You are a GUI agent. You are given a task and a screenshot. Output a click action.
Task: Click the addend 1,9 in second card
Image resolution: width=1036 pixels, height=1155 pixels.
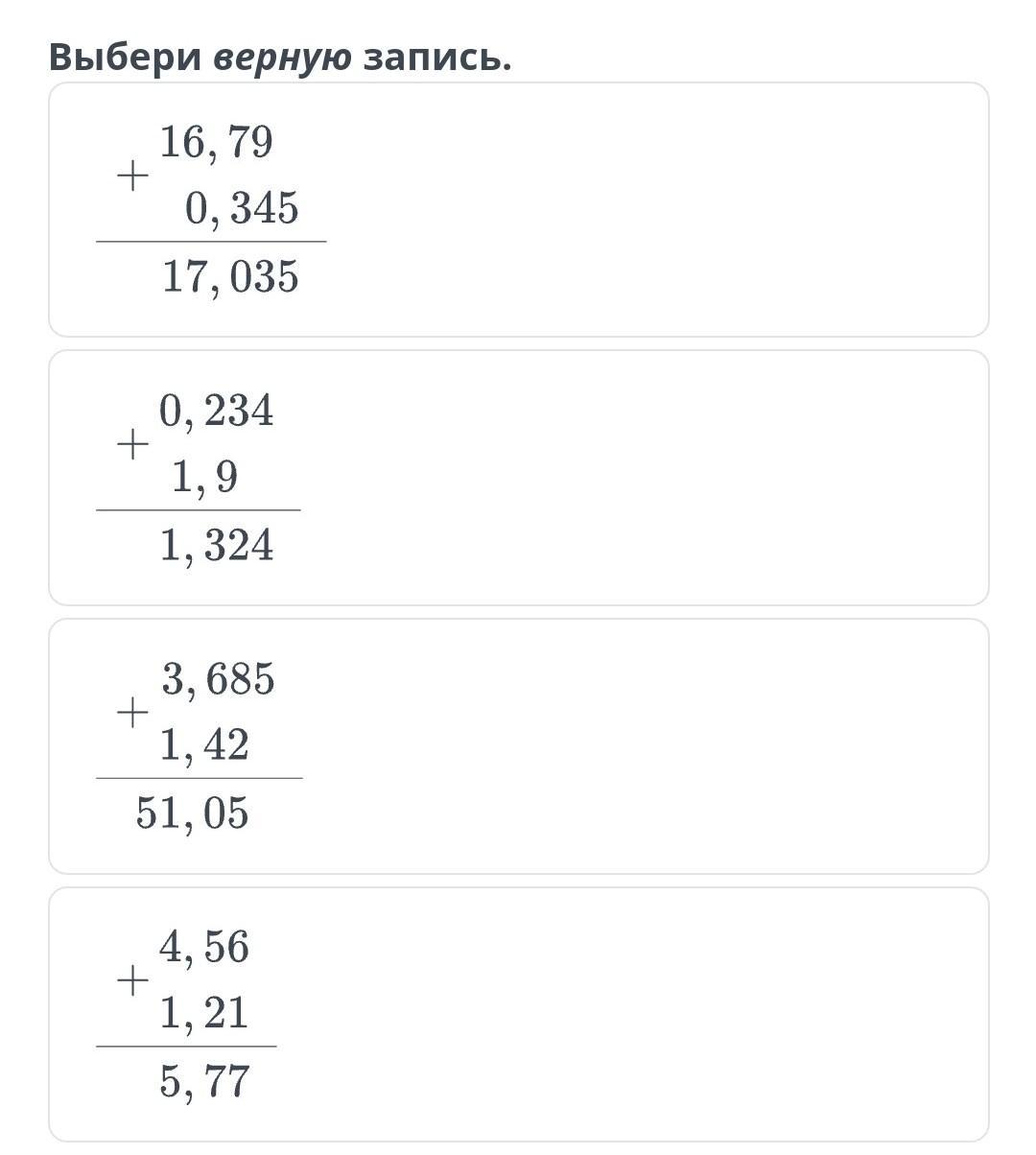204,477
